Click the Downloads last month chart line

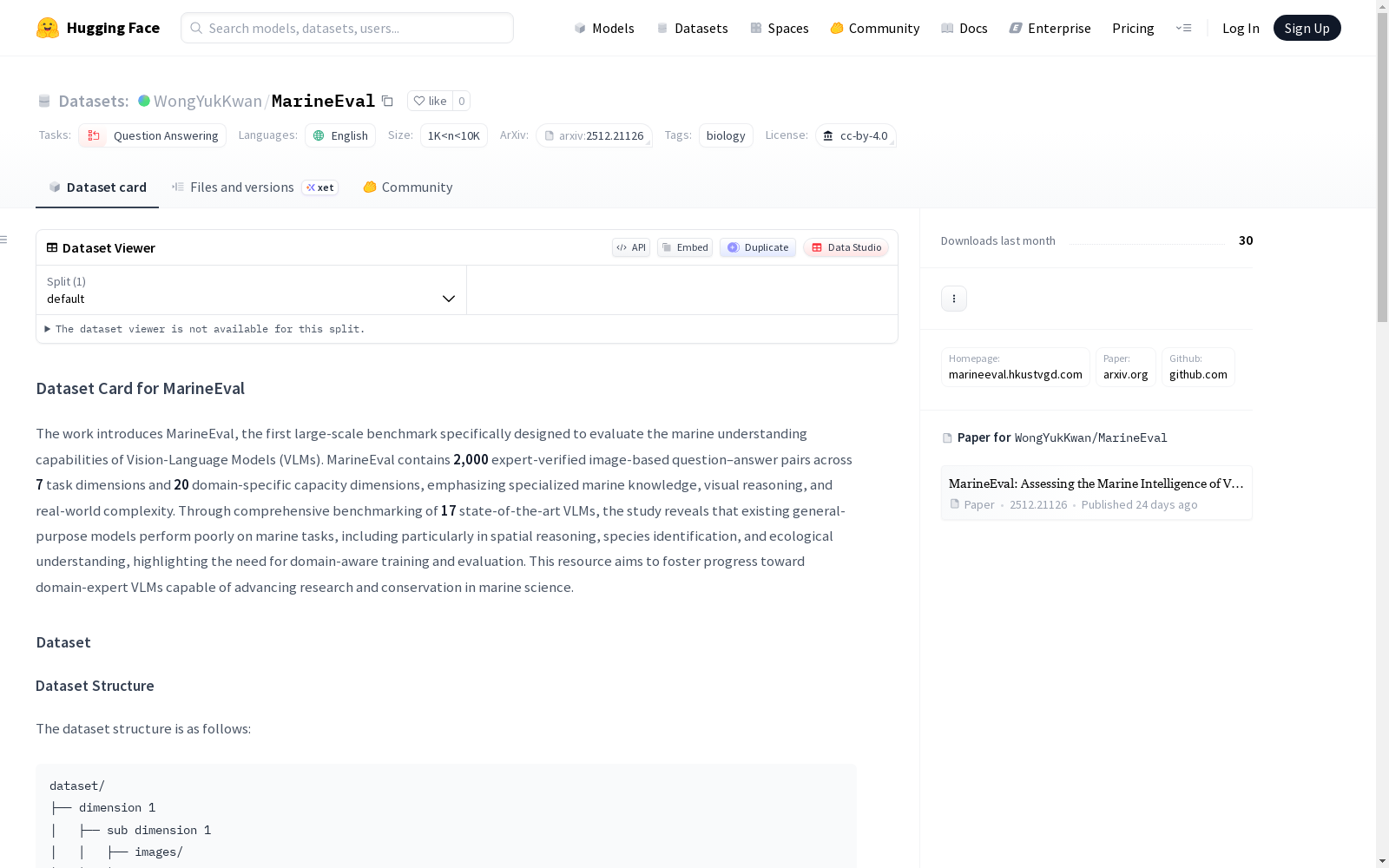[x=1147, y=244]
